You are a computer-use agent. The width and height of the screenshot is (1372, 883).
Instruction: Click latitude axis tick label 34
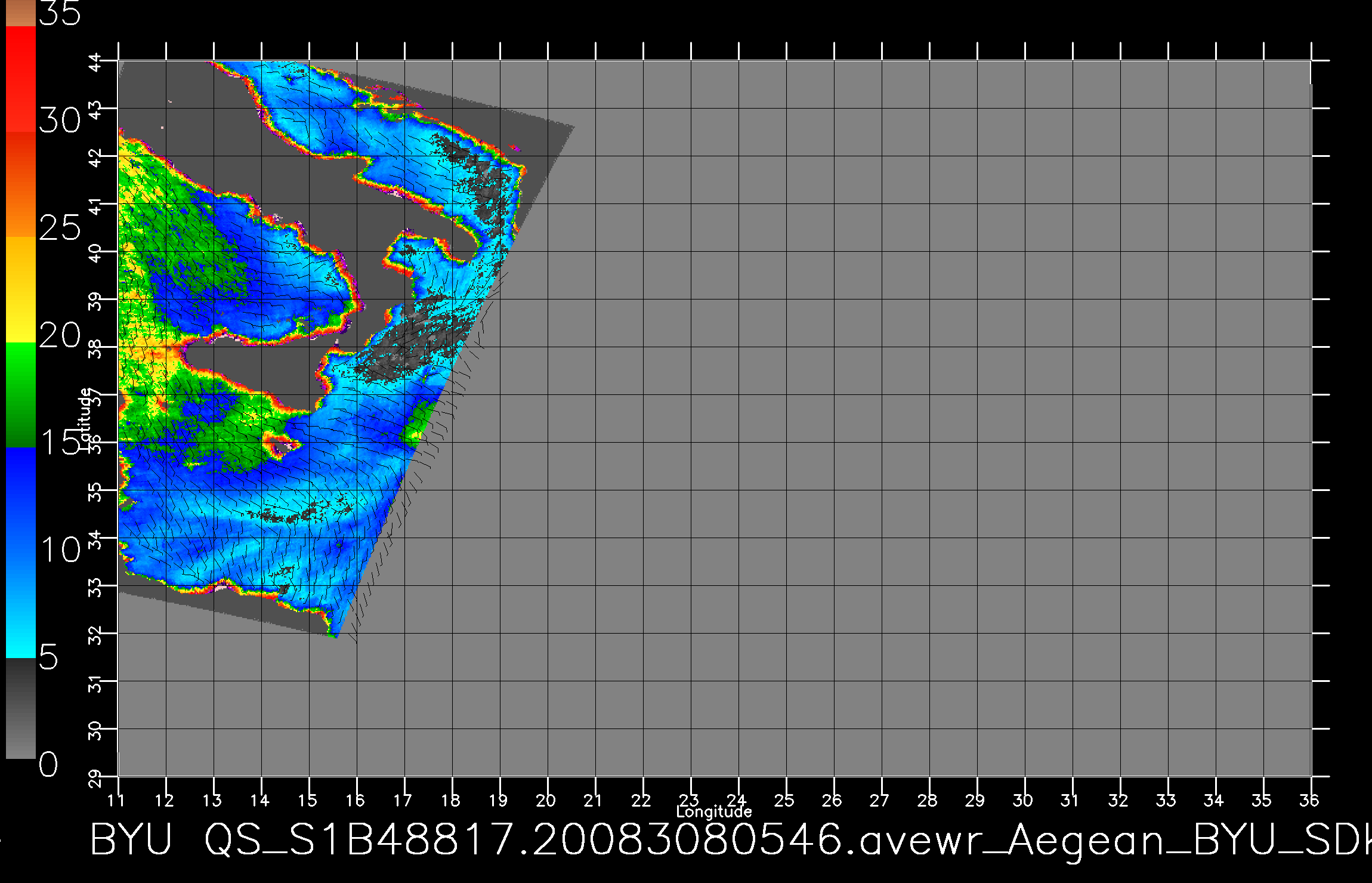pos(96,539)
